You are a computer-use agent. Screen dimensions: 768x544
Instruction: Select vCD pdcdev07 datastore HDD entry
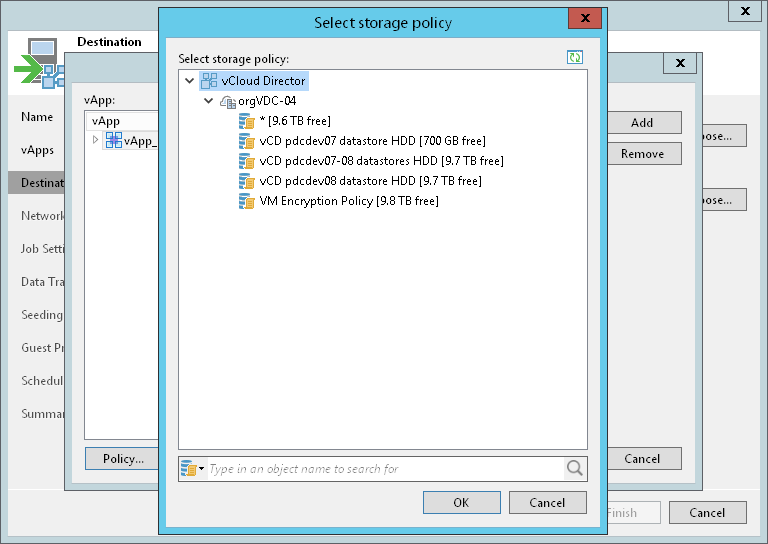click(372, 141)
